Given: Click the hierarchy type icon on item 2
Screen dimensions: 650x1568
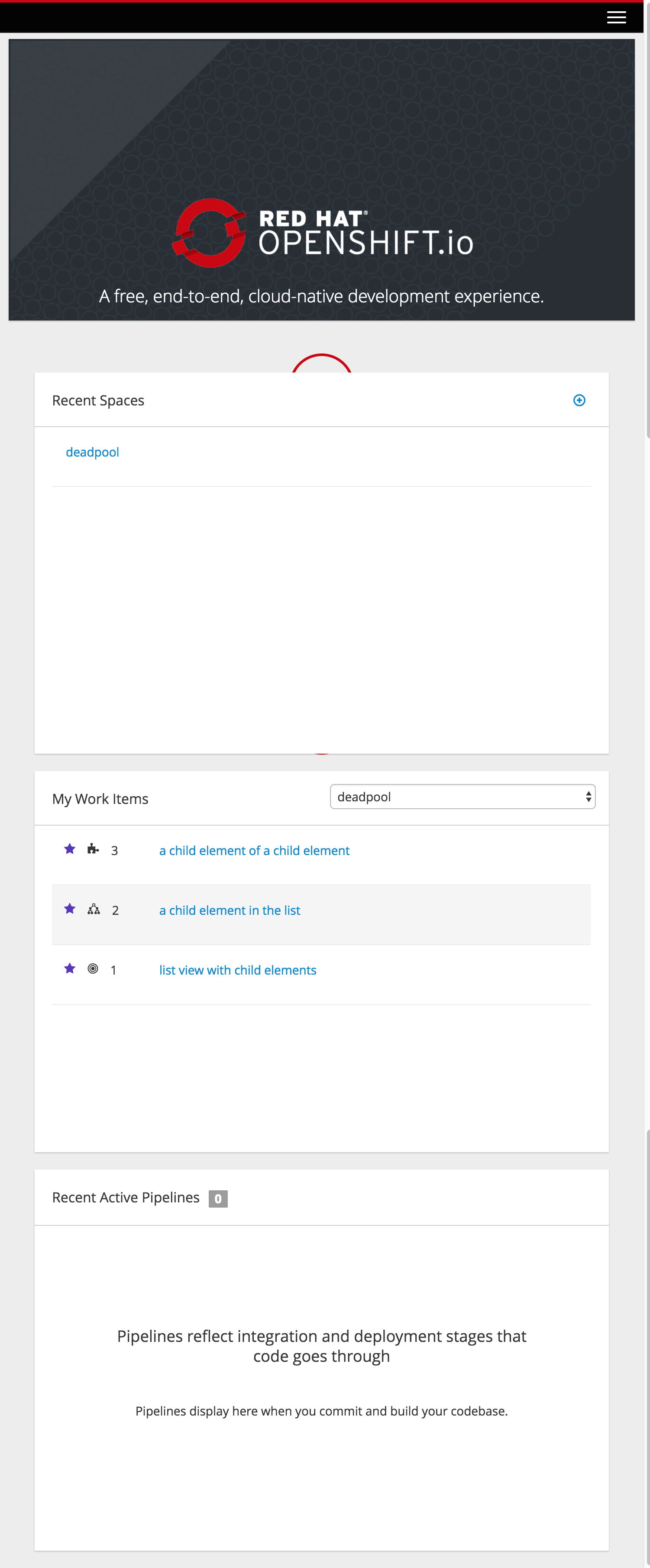Looking at the screenshot, I should coord(93,909).
